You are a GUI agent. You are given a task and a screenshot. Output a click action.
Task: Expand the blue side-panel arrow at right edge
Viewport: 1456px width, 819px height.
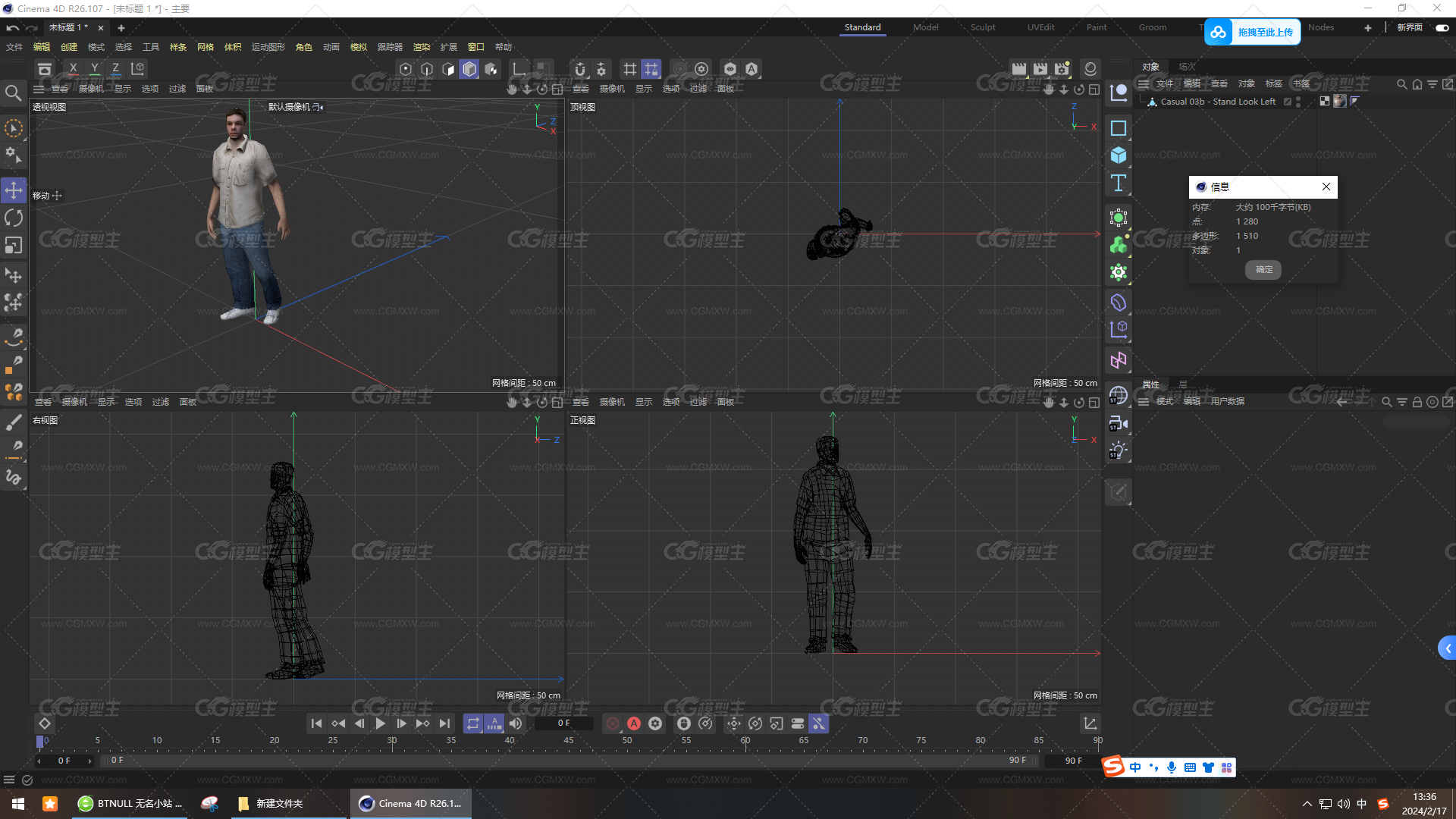(1448, 648)
